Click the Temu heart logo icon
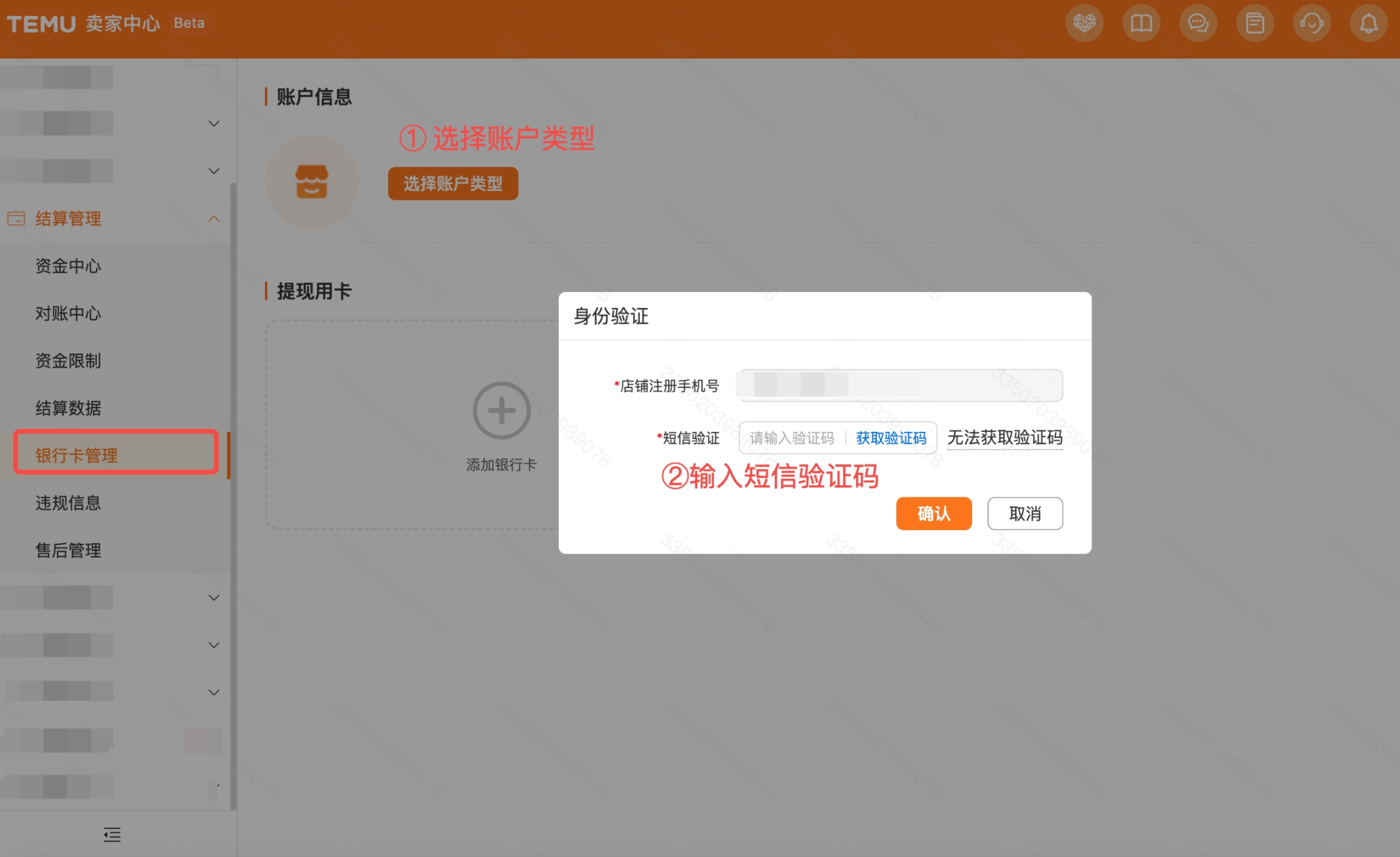1400x857 pixels. pyautogui.click(x=1084, y=23)
